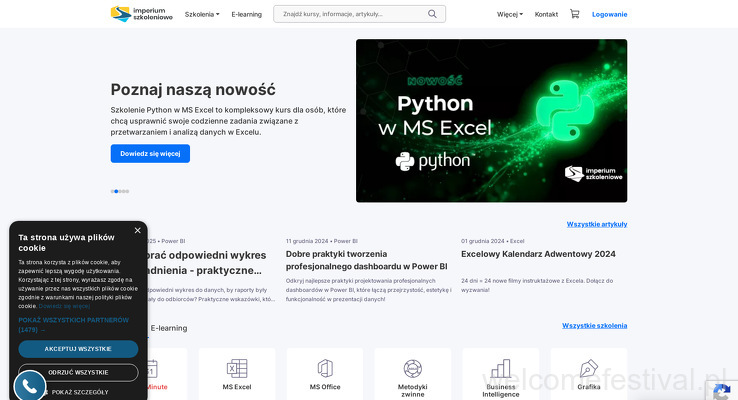
Task: Submit search with magnifying glass icon
Action: coord(432,14)
